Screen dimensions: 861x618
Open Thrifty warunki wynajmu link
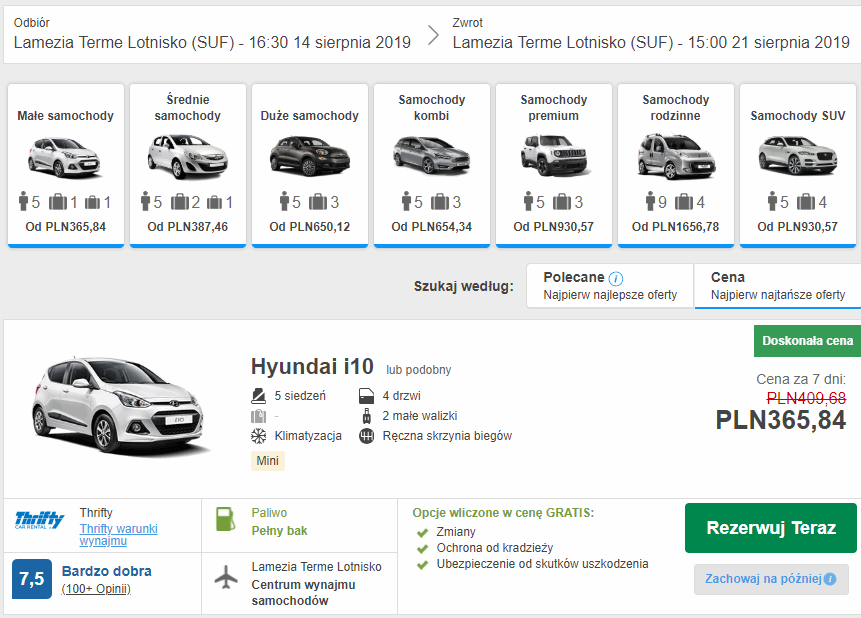pyautogui.click(x=118, y=535)
